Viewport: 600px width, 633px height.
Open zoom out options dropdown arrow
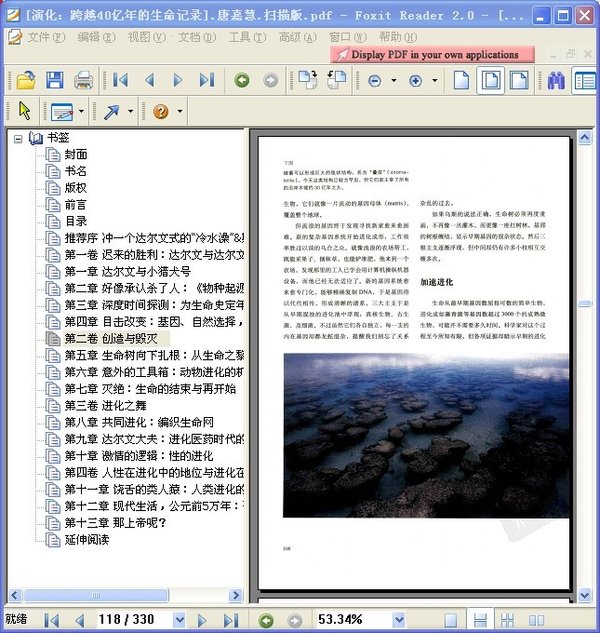[394, 80]
